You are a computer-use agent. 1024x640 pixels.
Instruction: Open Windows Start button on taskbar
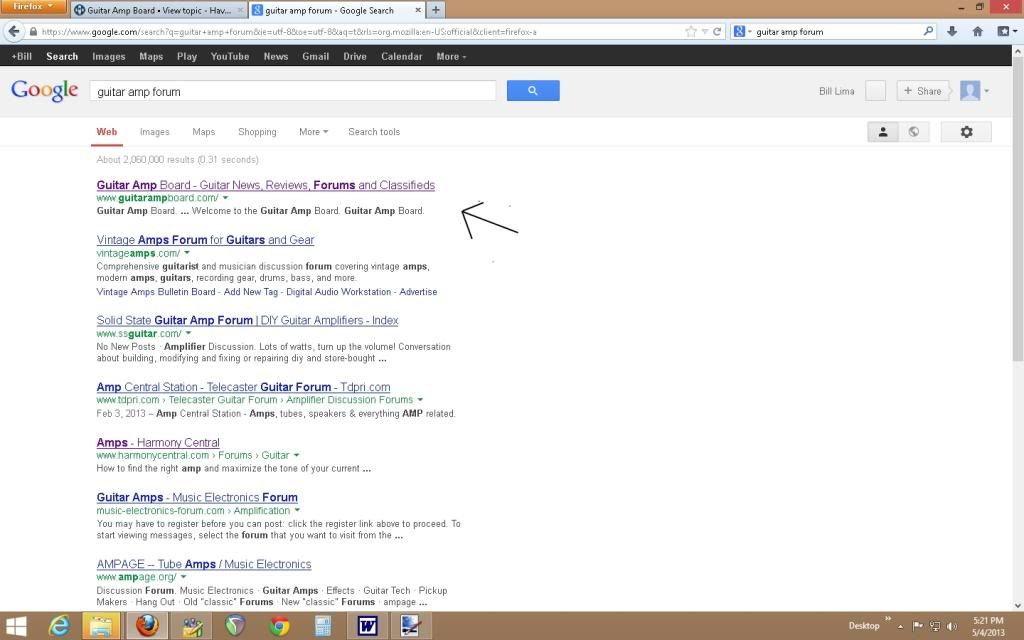tap(15, 627)
